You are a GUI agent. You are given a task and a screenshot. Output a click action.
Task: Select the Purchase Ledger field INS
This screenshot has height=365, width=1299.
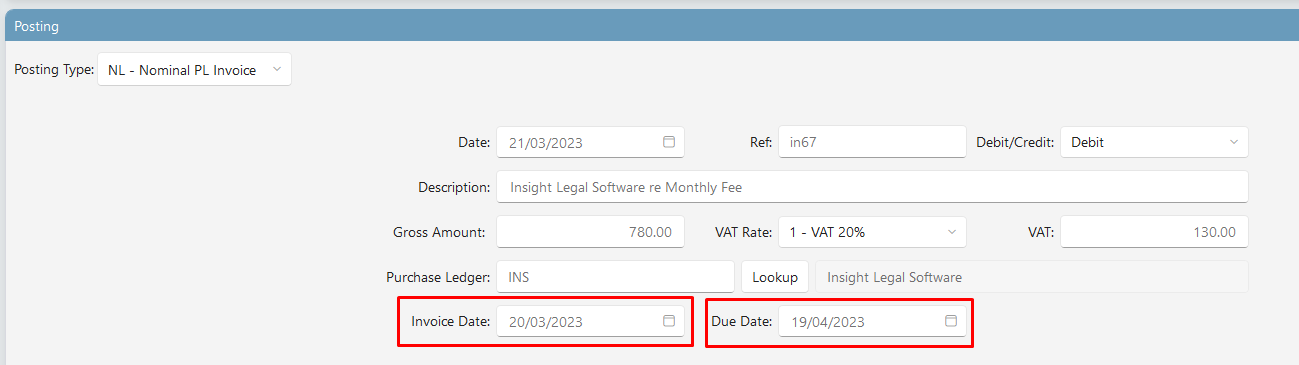pyautogui.click(x=615, y=277)
